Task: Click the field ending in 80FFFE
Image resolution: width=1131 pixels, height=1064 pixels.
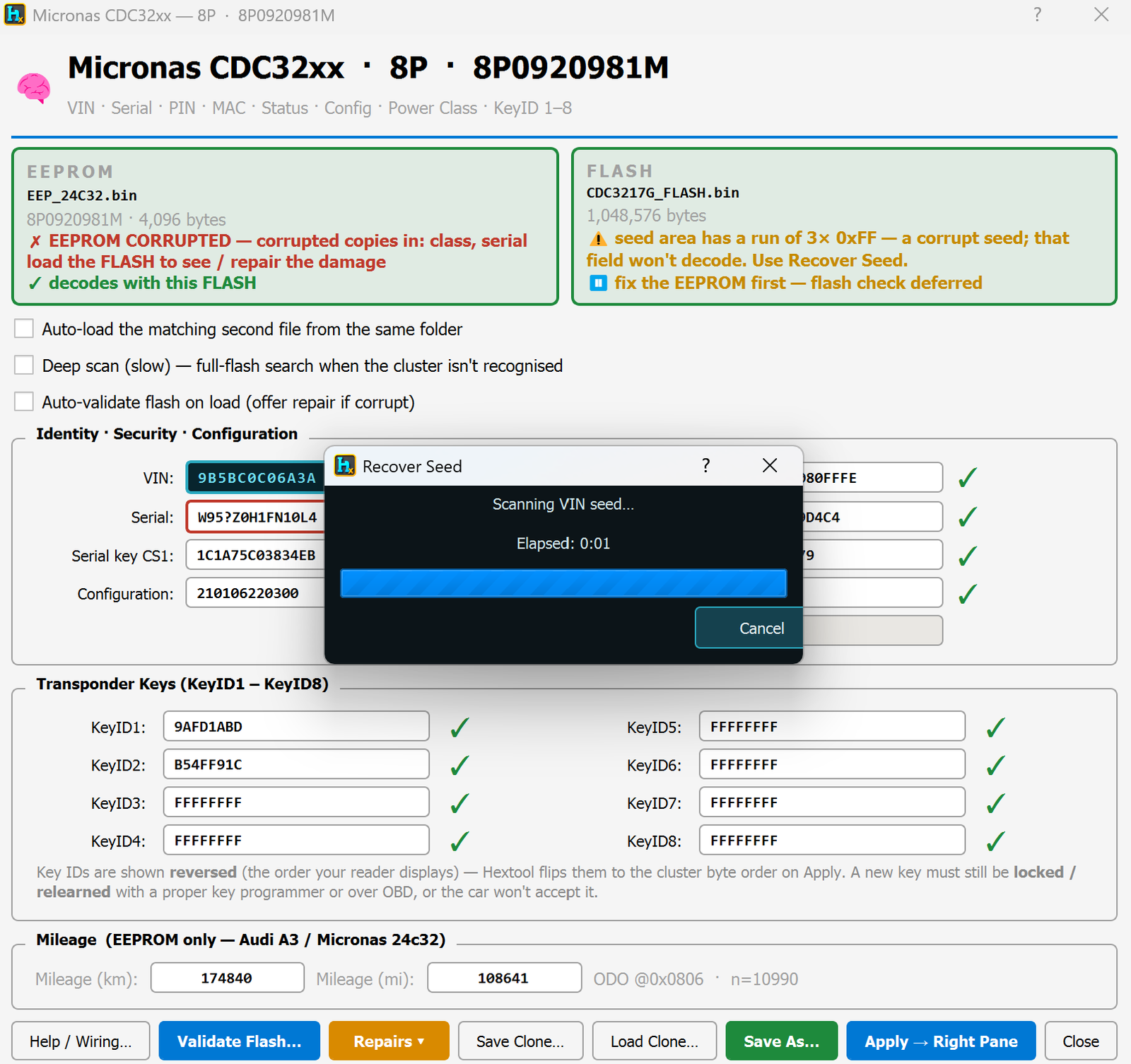Action: click(x=872, y=478)
